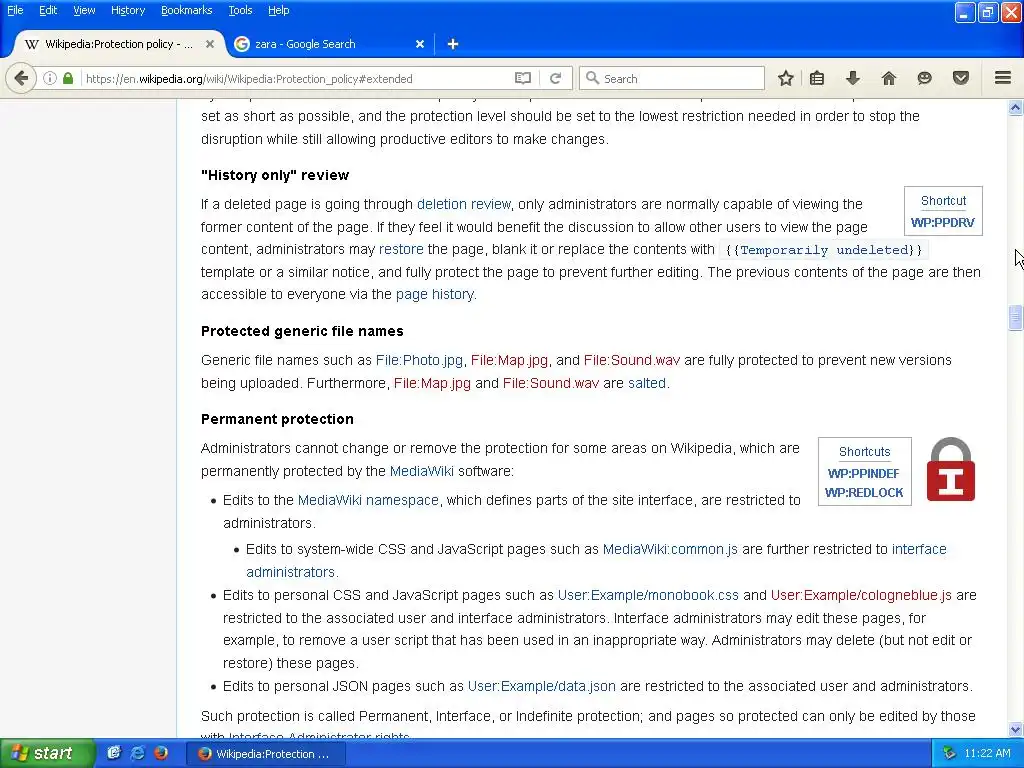Open the Help menu

point(279,10)
